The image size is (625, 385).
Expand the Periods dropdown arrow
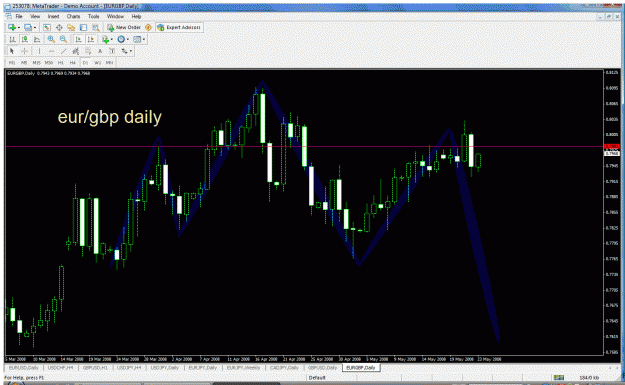point(128,39)
